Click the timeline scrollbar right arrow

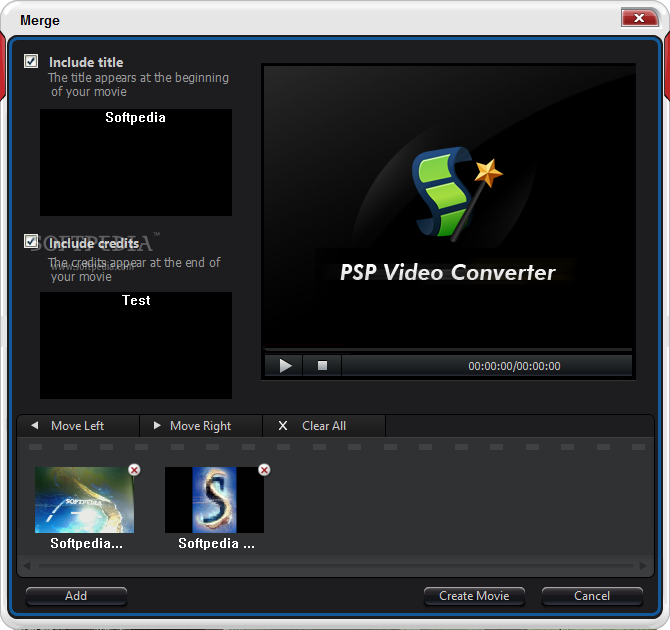tap(643, 566)
